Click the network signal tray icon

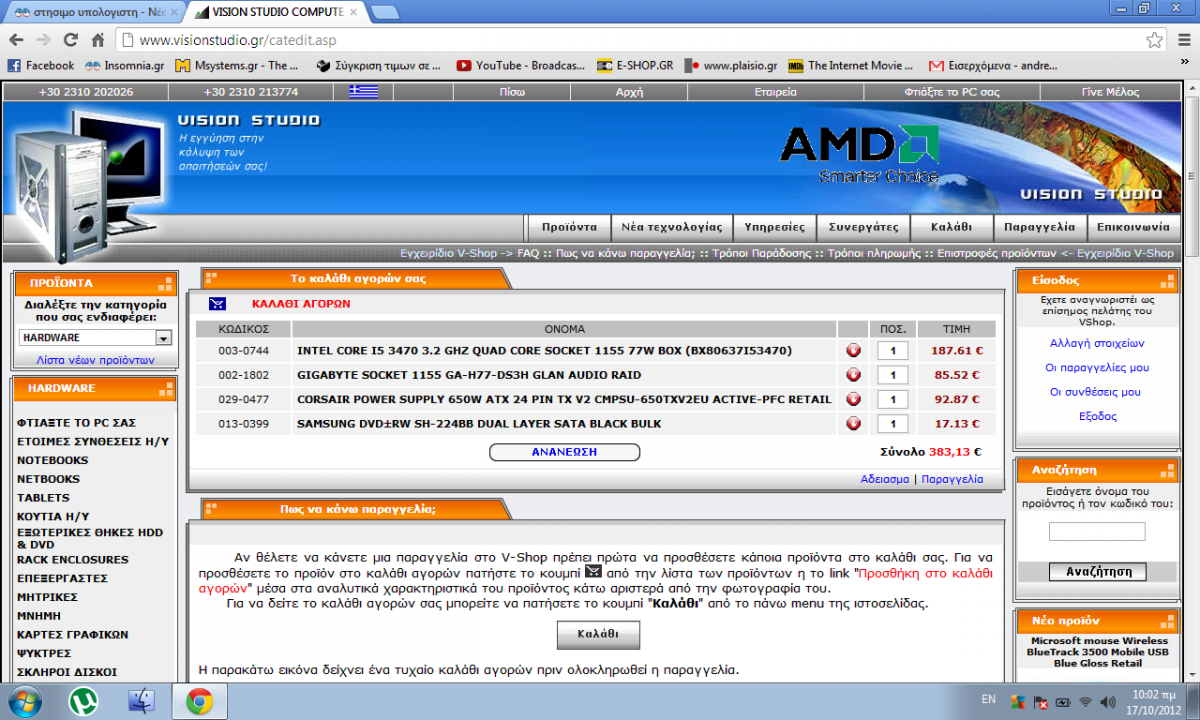click(x=1086, y=702)
